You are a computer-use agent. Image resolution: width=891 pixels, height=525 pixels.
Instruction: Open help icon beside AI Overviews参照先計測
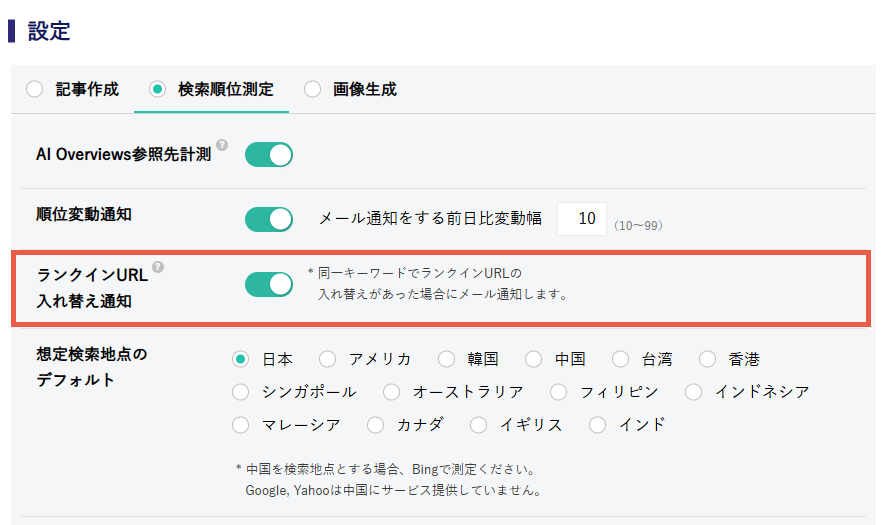(x=222, y=145)
